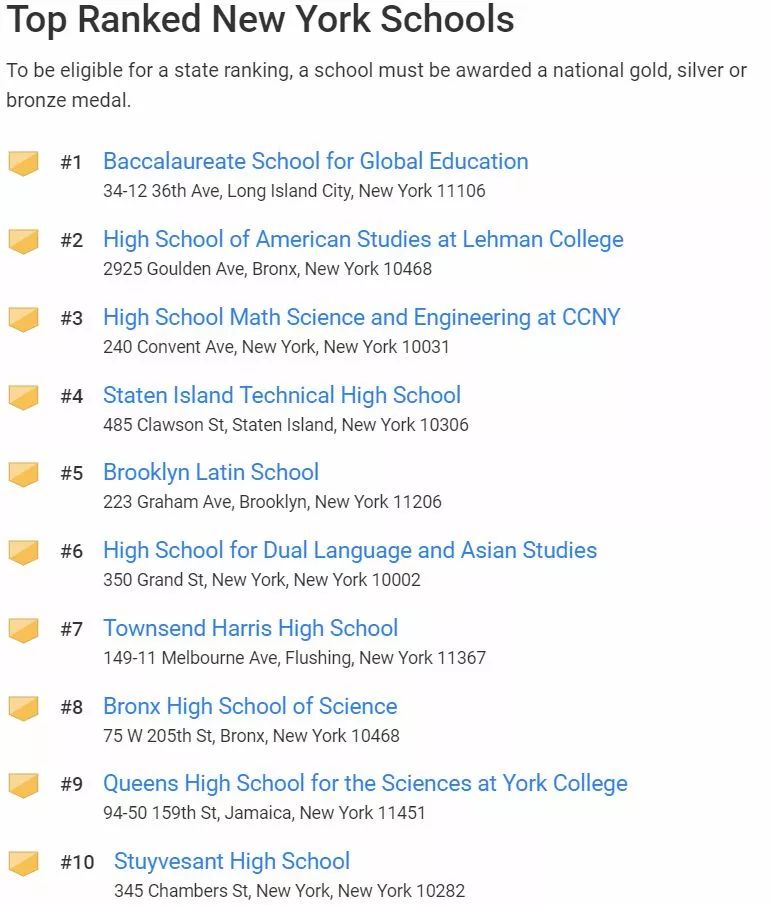The width and height of the screenshot is (772, 905).
Task: Click the gold medal icon beside #4
Action: click(24, 397)
